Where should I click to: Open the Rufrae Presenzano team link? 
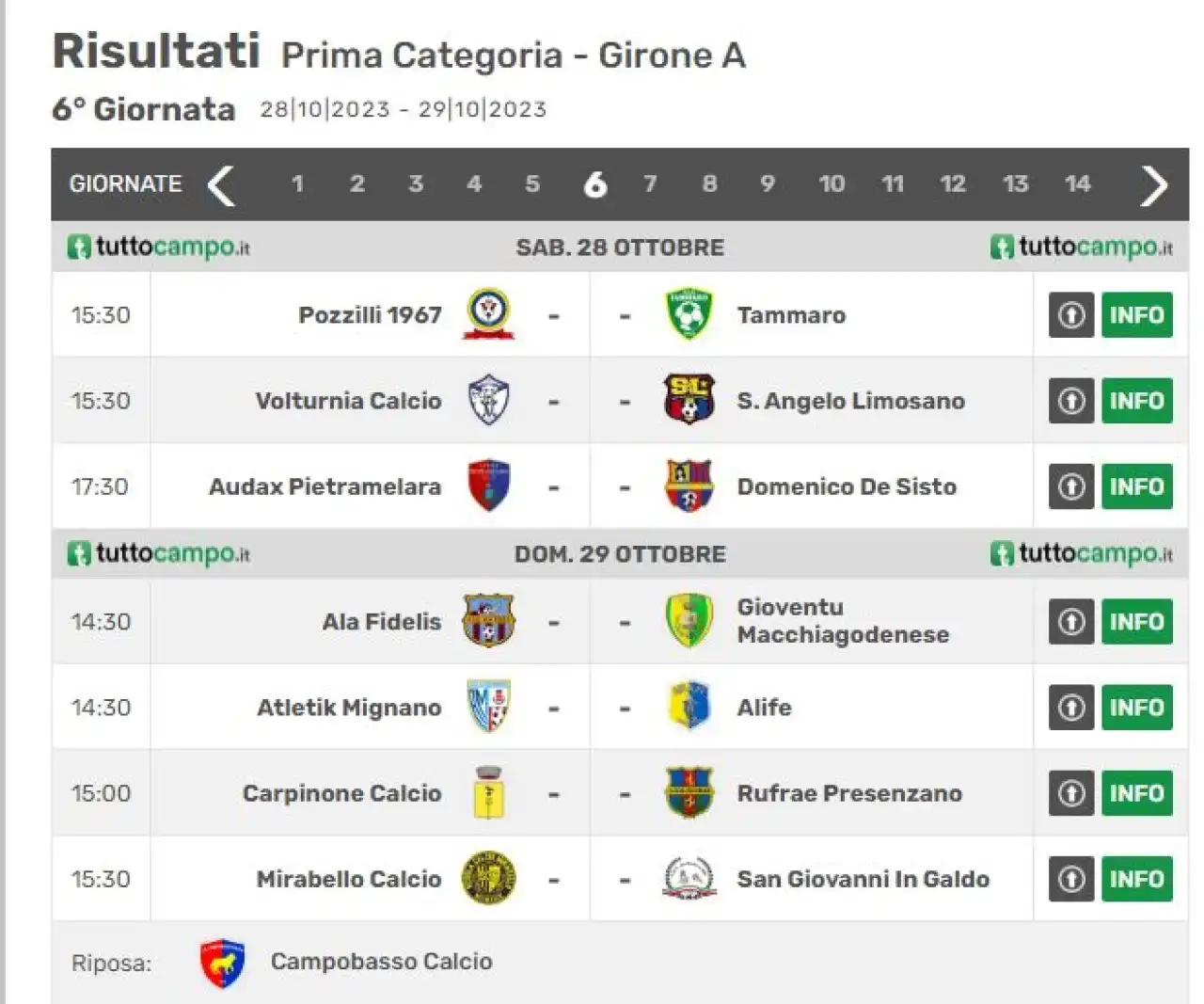coord(849,793)
